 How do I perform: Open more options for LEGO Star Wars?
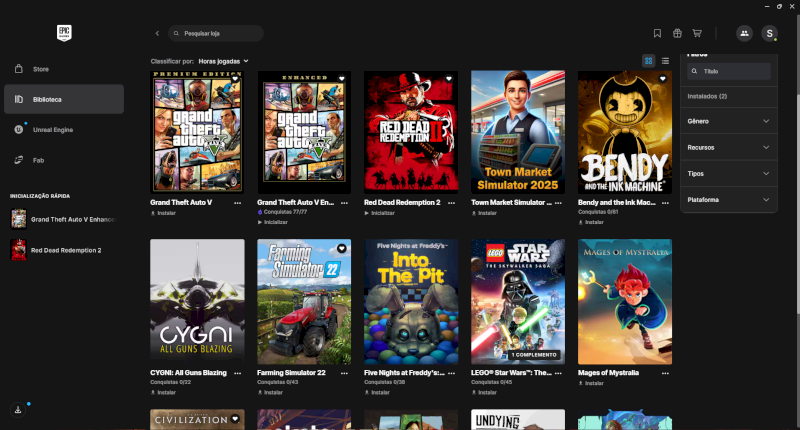tap(558, 373)
